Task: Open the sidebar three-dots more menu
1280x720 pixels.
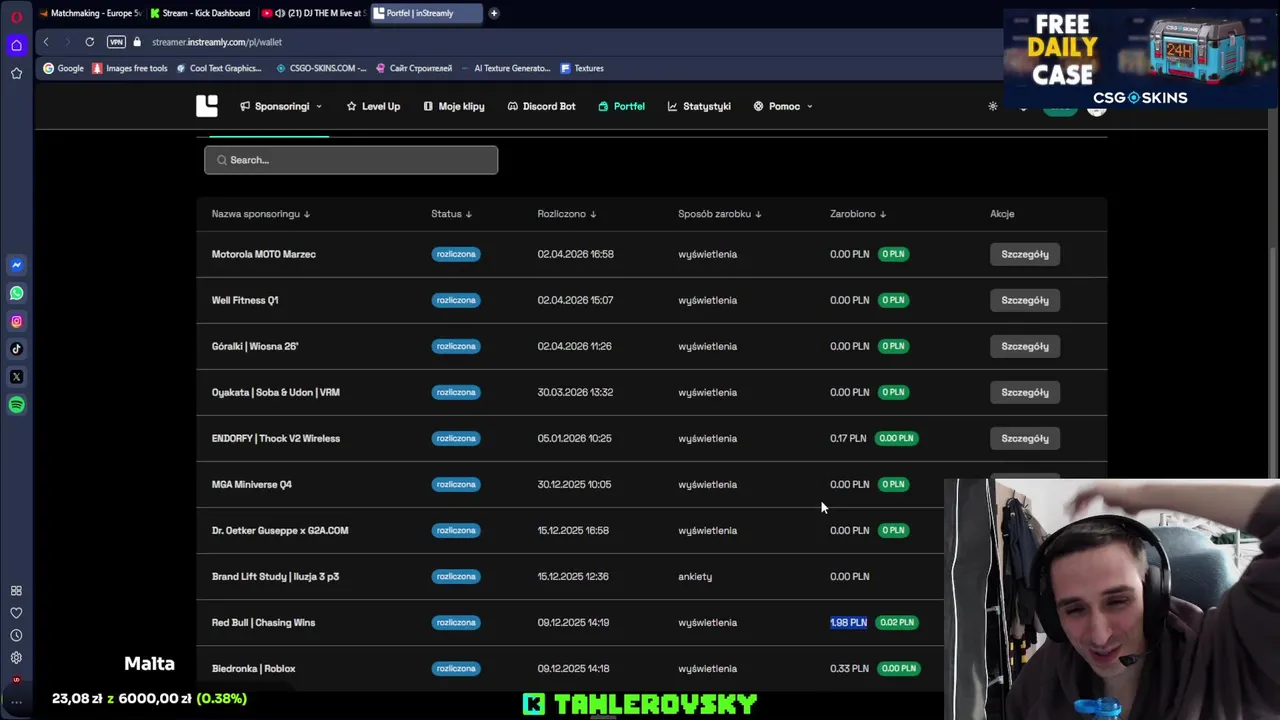Action: (16, 702)
